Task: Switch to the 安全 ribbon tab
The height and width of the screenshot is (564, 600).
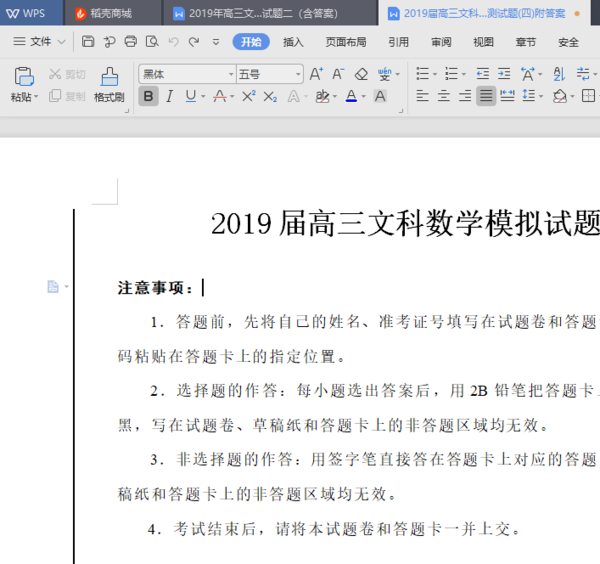Action: coord(568,42)
